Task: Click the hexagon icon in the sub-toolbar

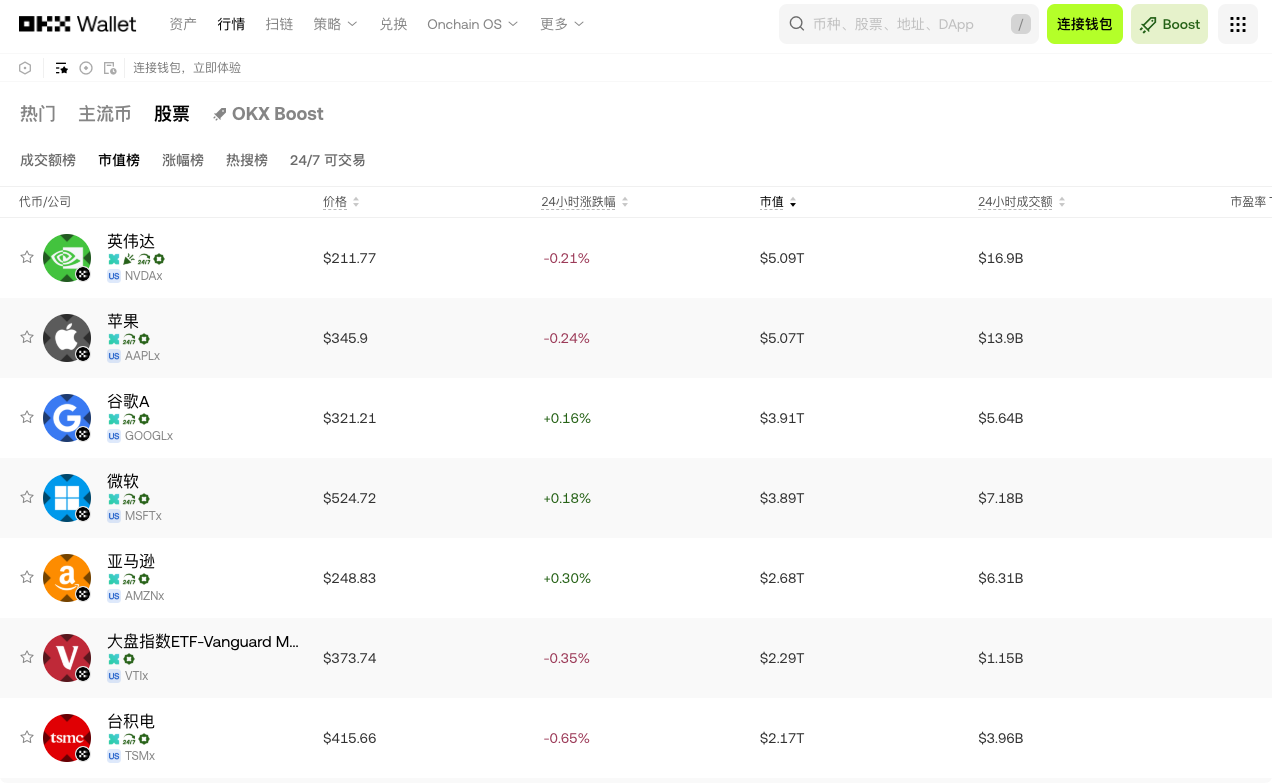Action: point(25,68)
